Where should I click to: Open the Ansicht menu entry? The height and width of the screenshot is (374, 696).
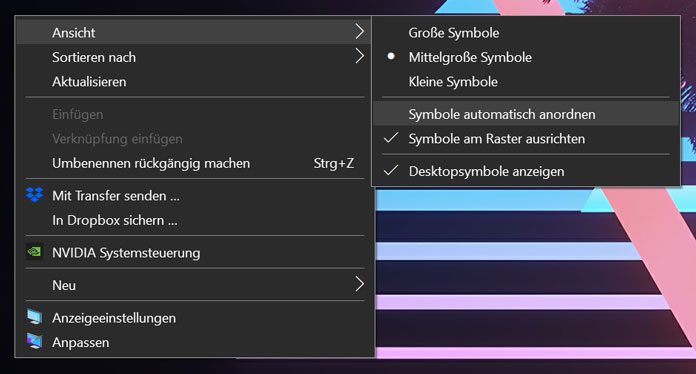(x=194, y=32)
